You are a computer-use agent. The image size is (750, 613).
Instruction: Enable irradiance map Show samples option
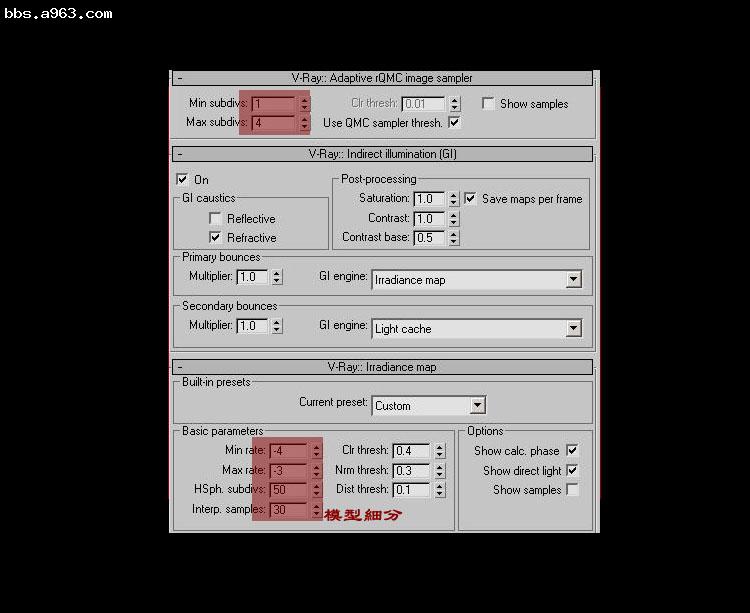pyautogui.click(x=572, y=490)
